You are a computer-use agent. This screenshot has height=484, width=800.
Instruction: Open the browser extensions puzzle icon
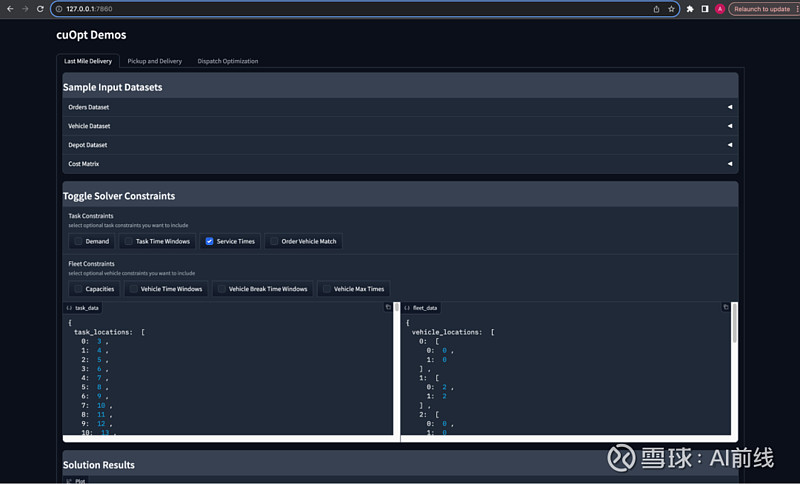point(690,9)
